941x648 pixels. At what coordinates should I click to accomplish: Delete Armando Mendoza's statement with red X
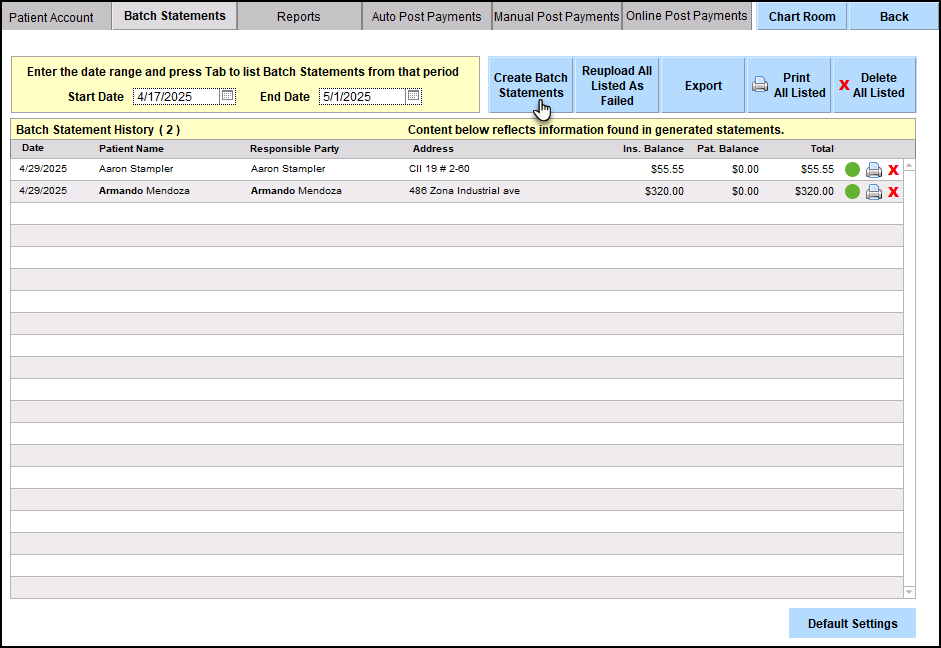(x=893, y=192)
